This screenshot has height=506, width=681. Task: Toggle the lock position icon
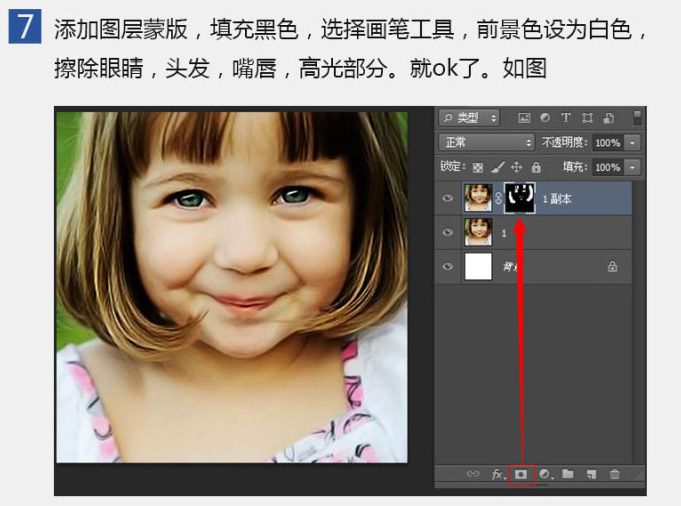tap(516, 167)
